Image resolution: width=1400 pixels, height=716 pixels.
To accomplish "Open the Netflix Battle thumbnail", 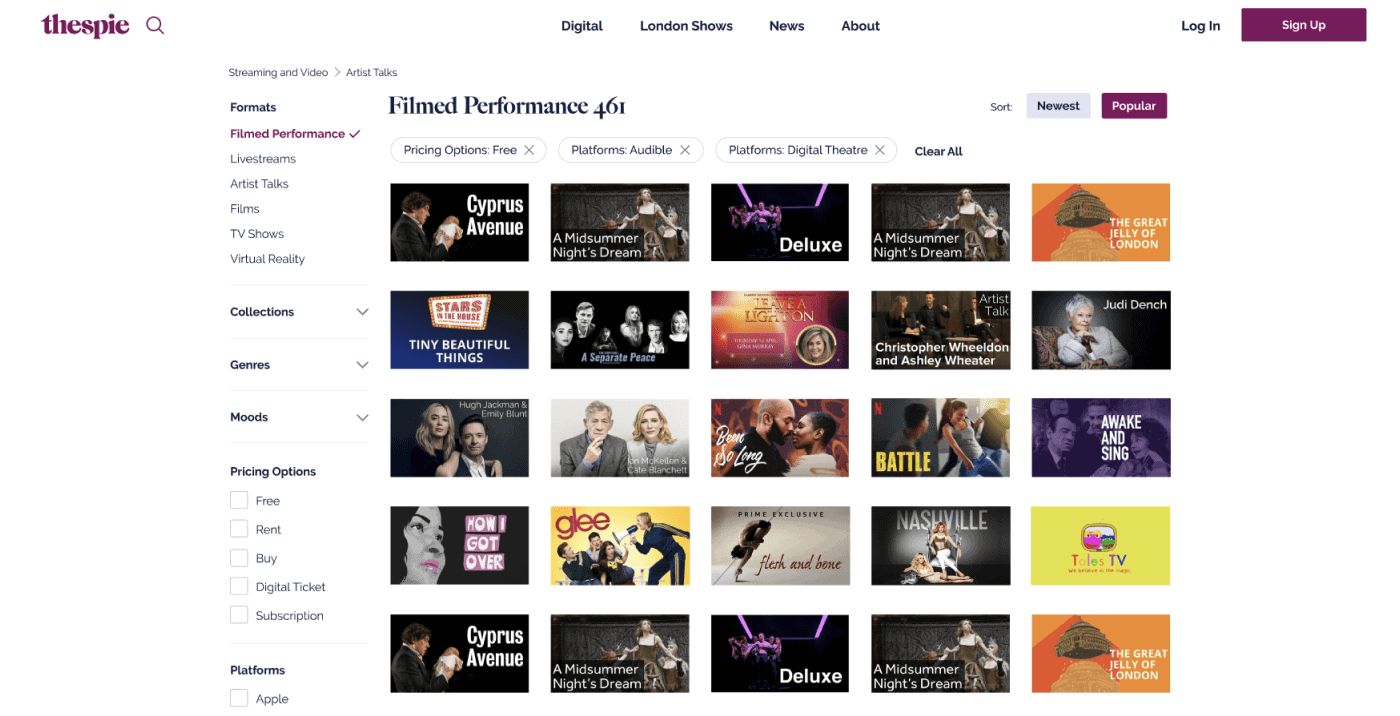I will [940, 438].
